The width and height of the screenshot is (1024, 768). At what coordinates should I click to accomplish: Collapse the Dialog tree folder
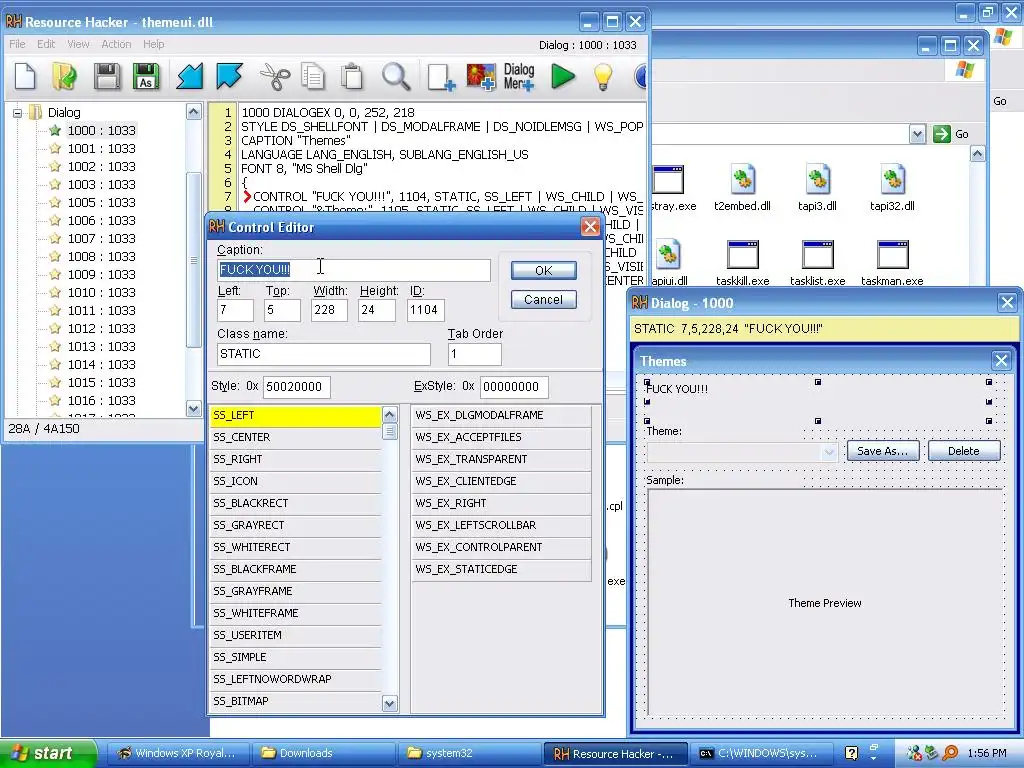click(x=18, y=112)
